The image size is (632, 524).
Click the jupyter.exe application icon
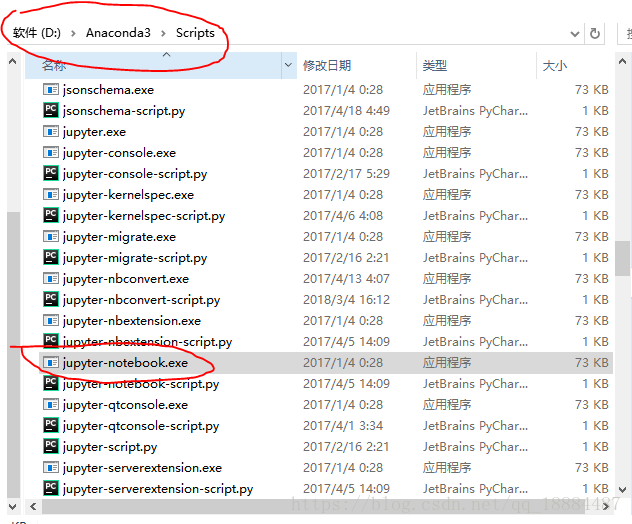pos(51,131)
